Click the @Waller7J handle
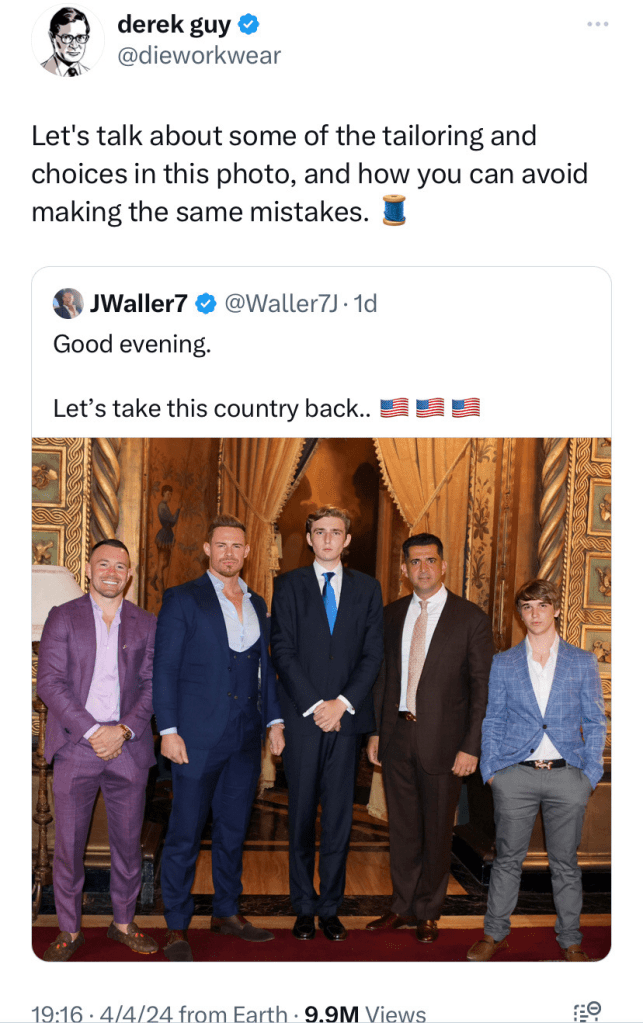This screenshot has height=1023, width=643. [x=280, y=303]
